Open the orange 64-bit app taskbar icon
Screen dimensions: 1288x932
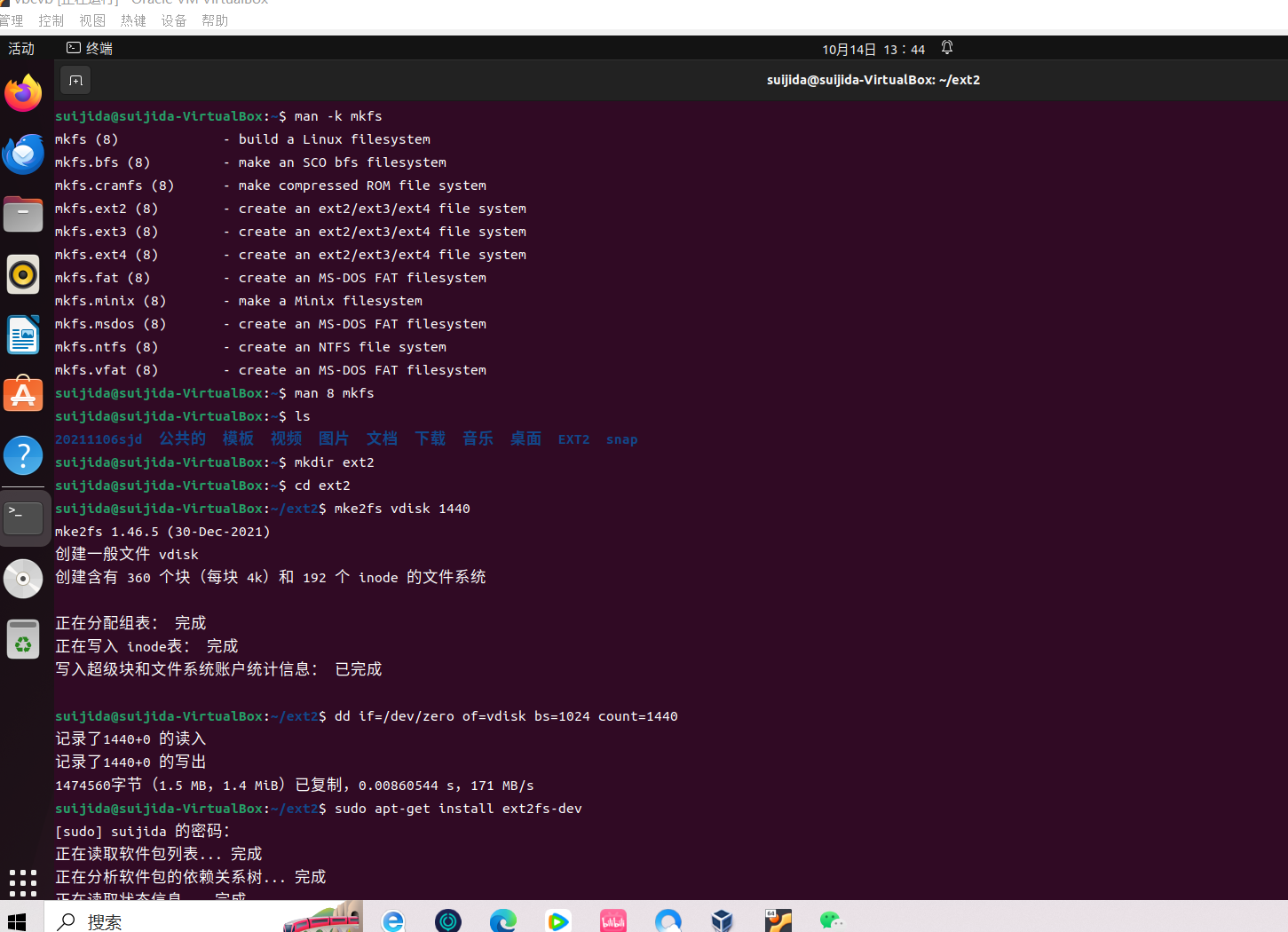[x=778, y=920]
